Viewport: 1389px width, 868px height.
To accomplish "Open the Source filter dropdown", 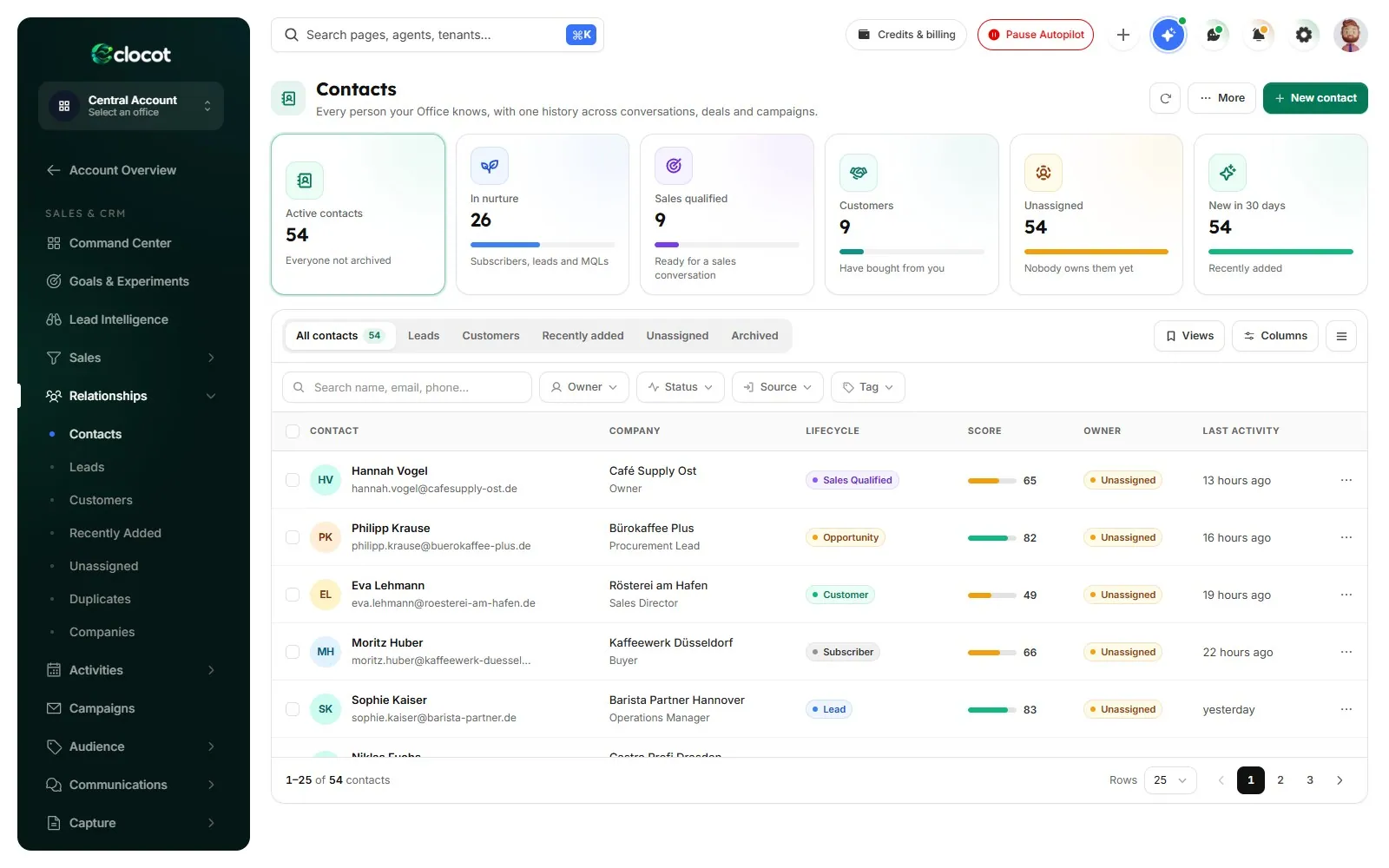I will (x=778, y=387).
